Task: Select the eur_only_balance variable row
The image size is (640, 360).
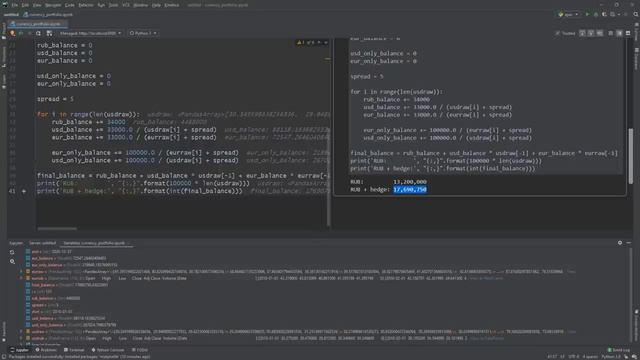Action: (71, 265)
